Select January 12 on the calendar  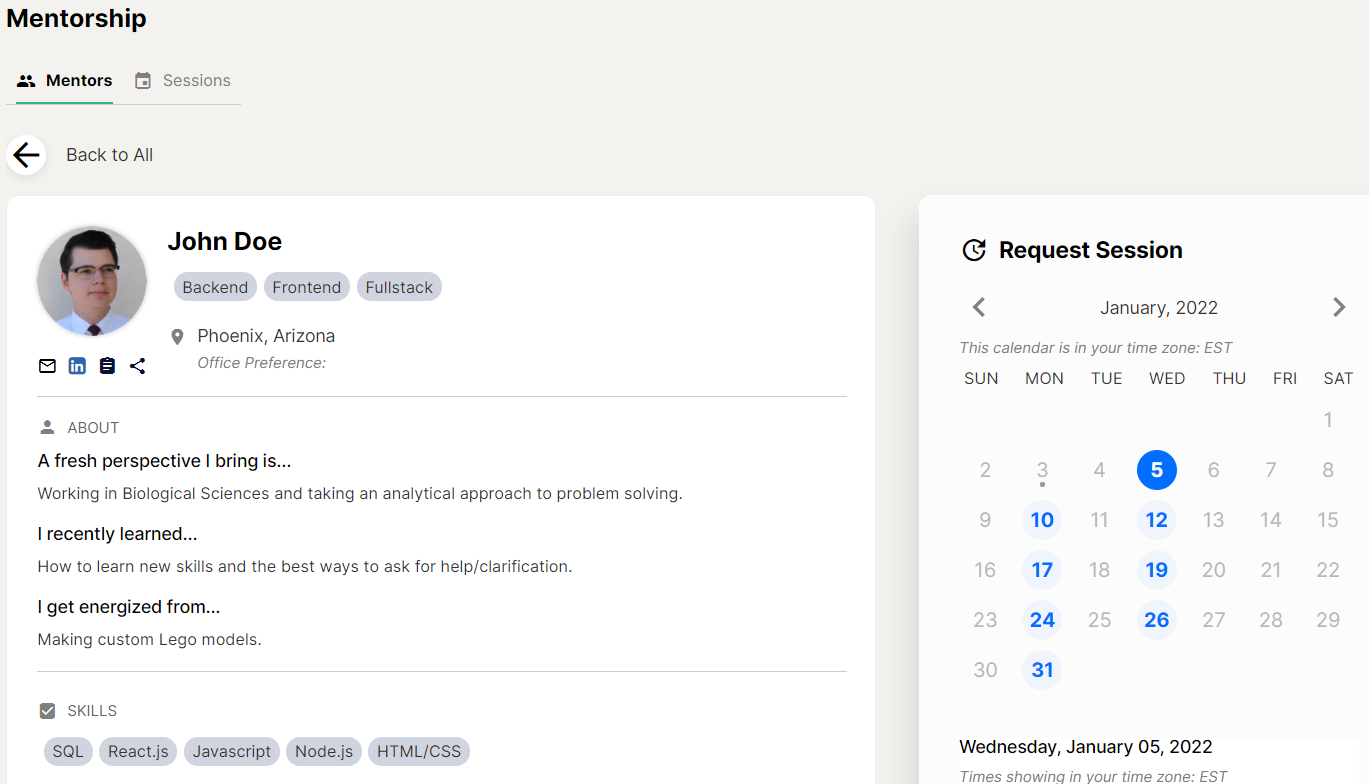coord(1157,520)
